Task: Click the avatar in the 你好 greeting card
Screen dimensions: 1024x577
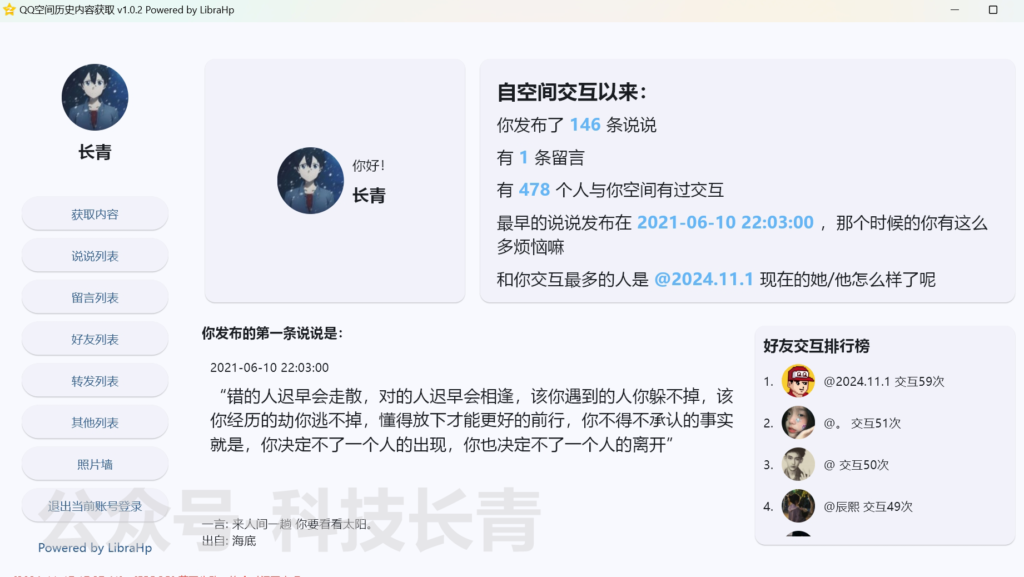Action: (310, 181)
